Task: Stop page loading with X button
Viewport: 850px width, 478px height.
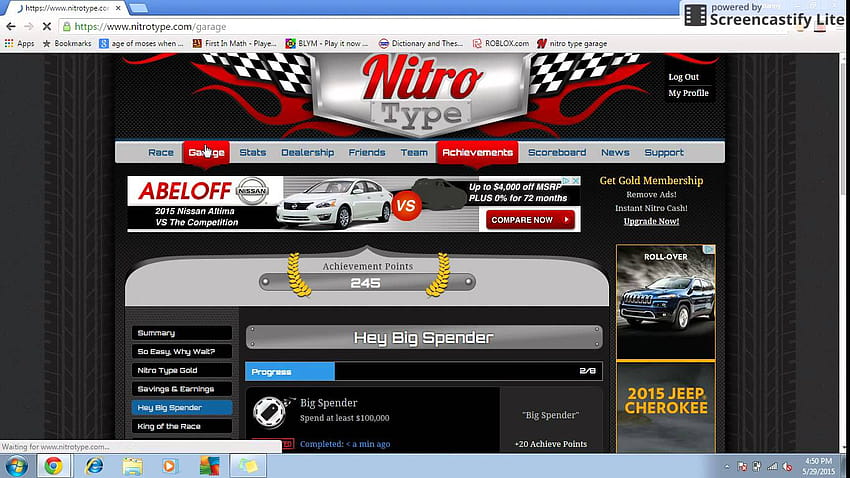Action: click(47, 26)
